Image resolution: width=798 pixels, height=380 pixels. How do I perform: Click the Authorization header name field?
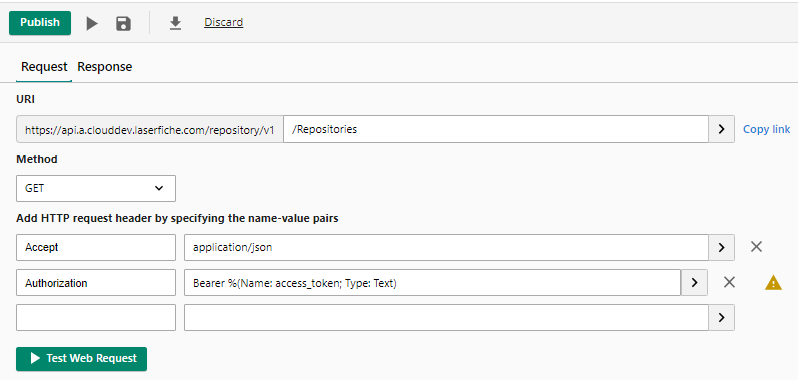point(96,282)
